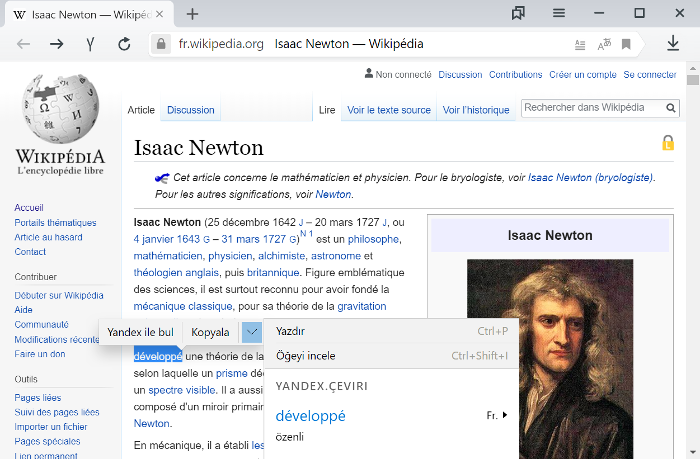Open site security info via padlock icon
Screen dimensions: 700x459
[161, 44]
